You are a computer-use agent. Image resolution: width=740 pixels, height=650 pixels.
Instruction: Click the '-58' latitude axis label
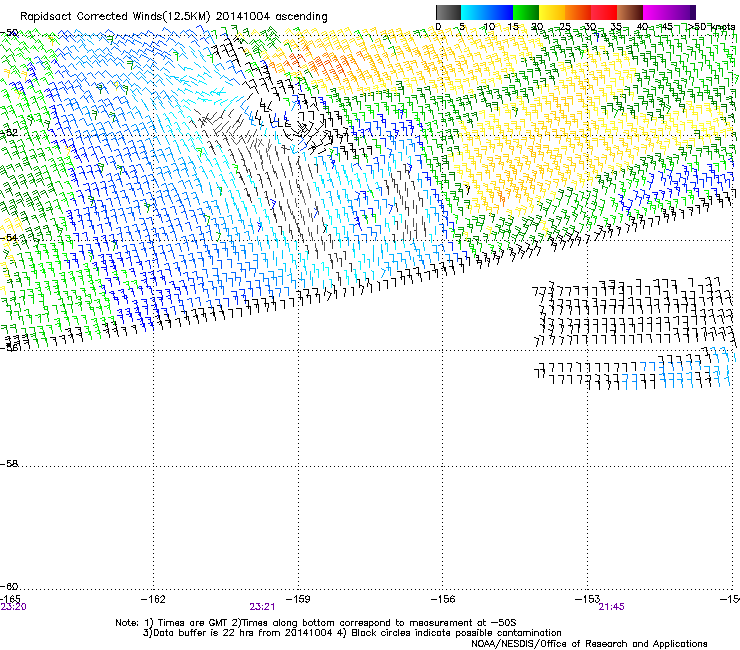point(9,464)
